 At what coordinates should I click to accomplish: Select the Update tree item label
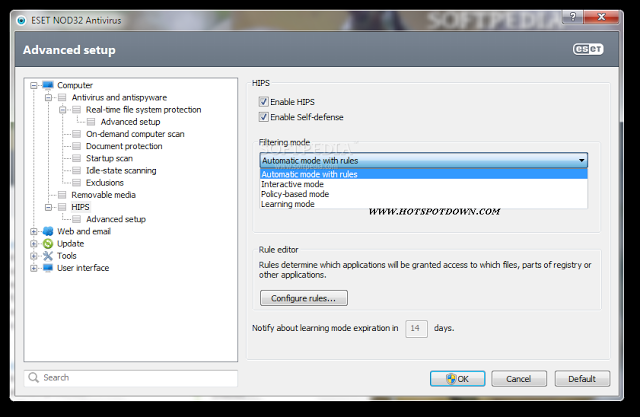(71, 244)
